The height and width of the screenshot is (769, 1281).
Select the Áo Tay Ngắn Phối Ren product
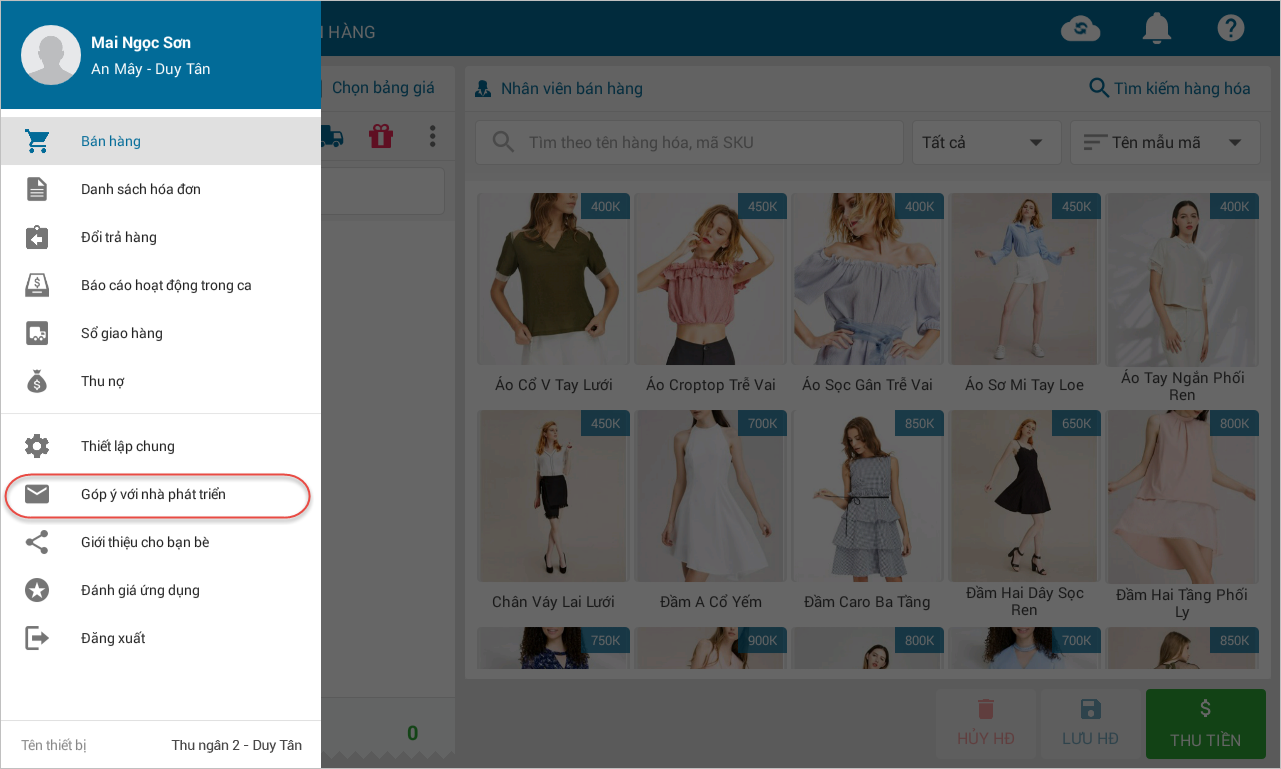[1183, 298]
